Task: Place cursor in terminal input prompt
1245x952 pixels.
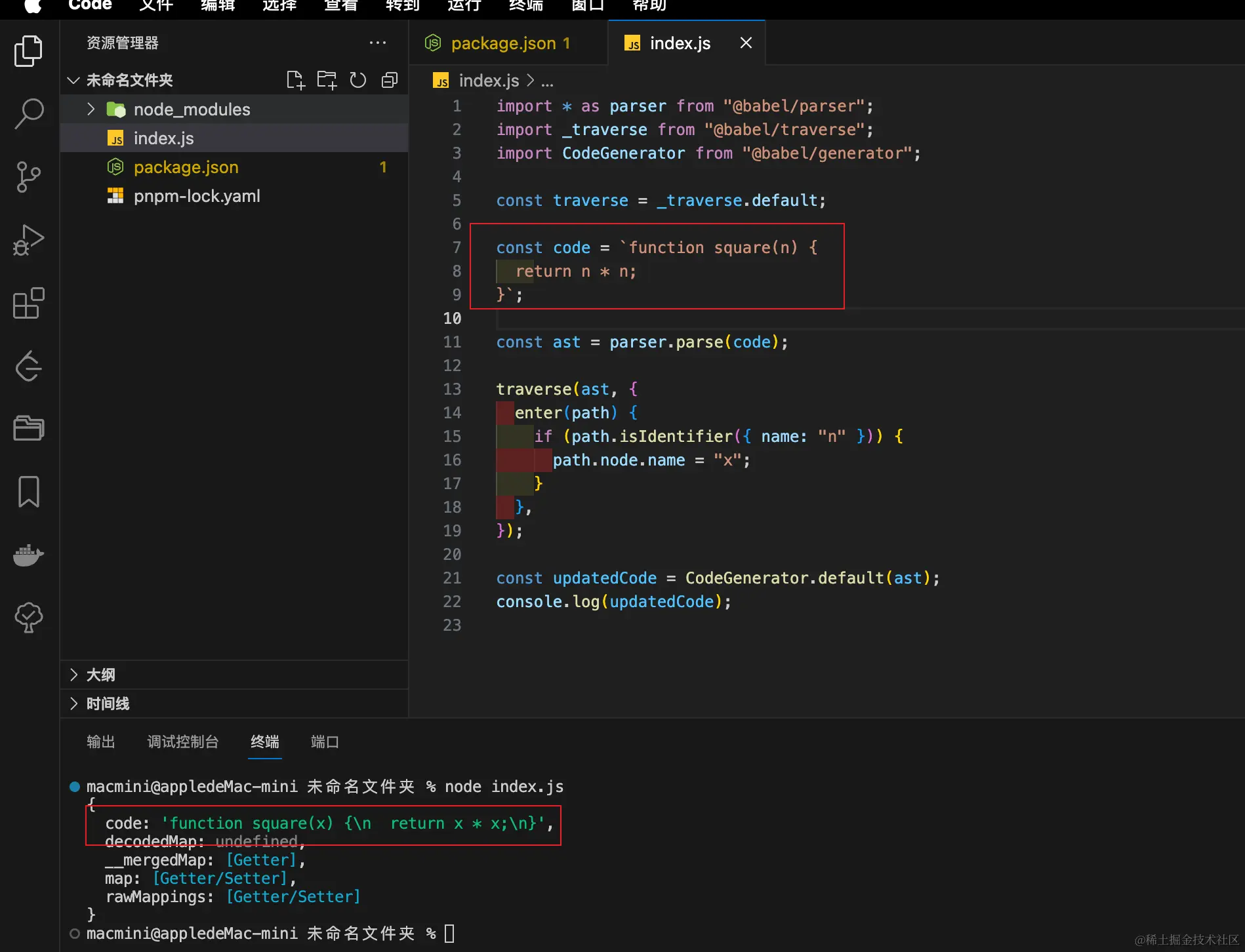Action: click(449, 933)
